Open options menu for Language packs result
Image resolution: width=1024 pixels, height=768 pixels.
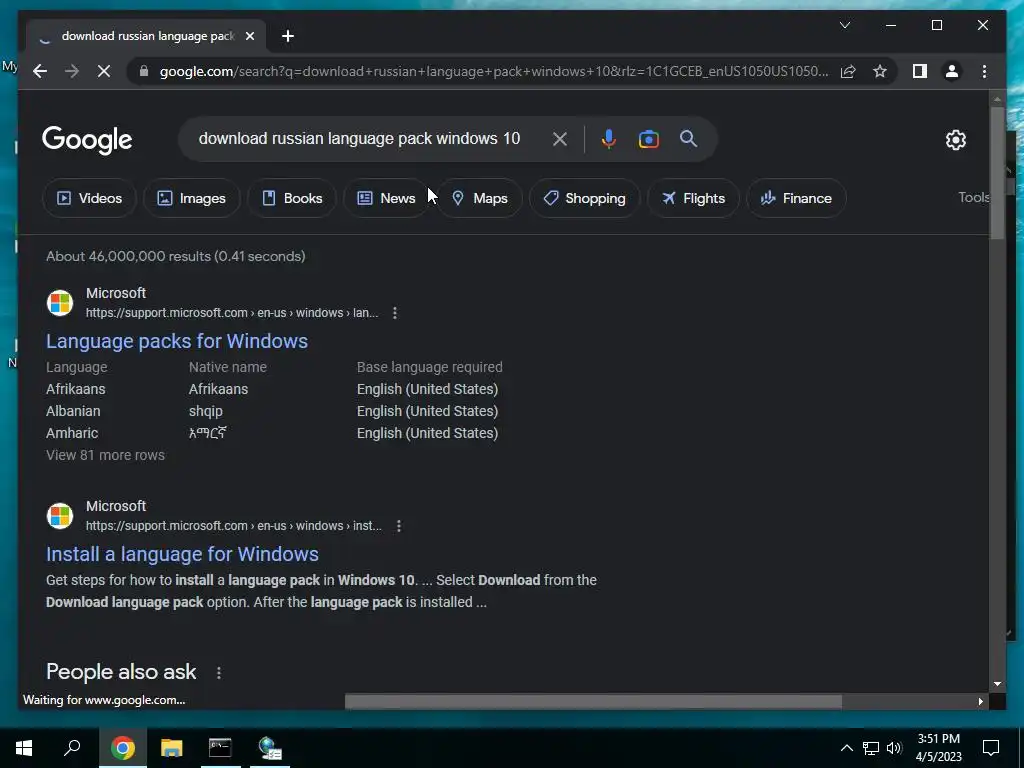394,313
